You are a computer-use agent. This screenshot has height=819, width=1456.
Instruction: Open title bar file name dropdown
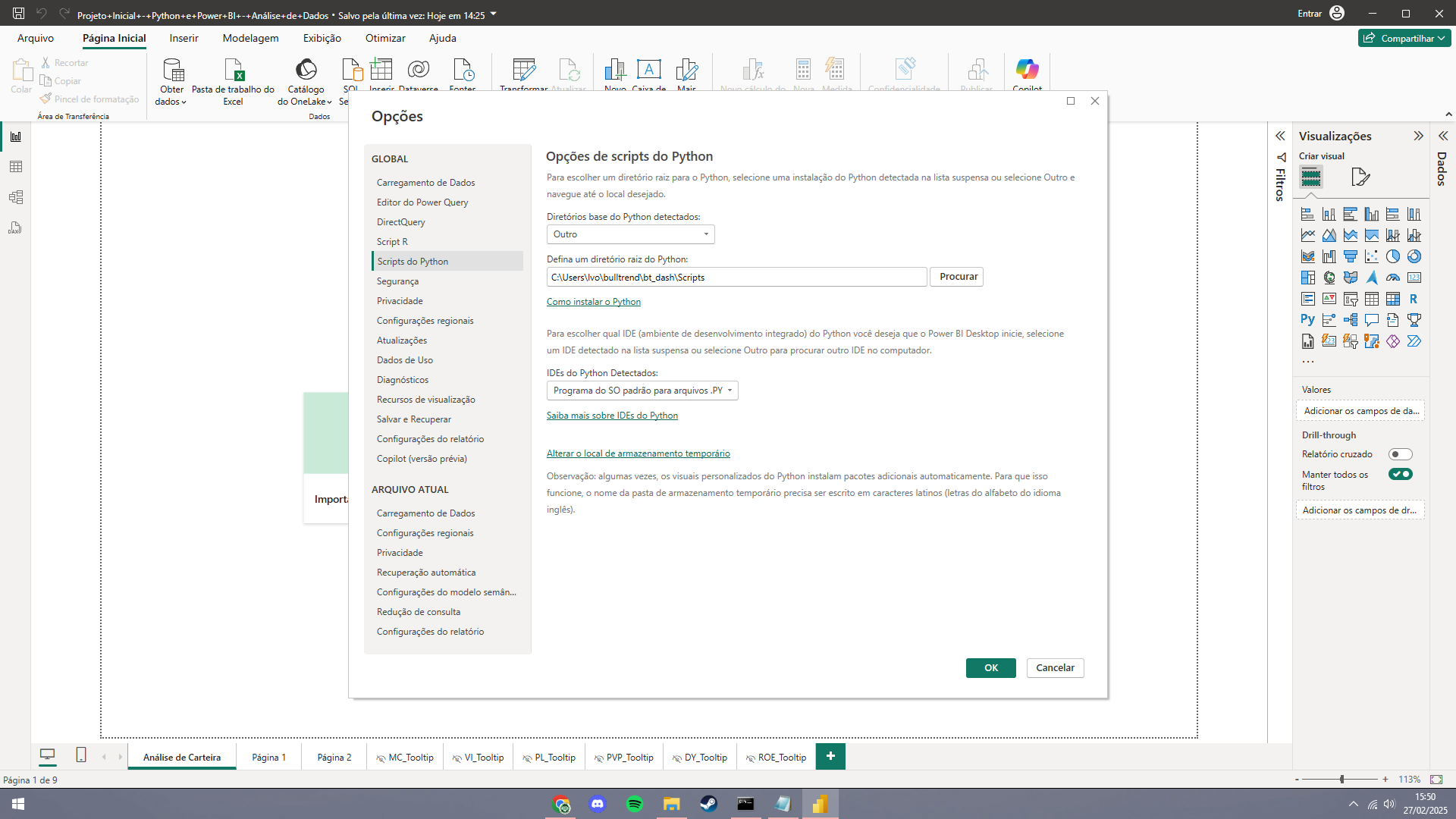[x=494, y=14]
